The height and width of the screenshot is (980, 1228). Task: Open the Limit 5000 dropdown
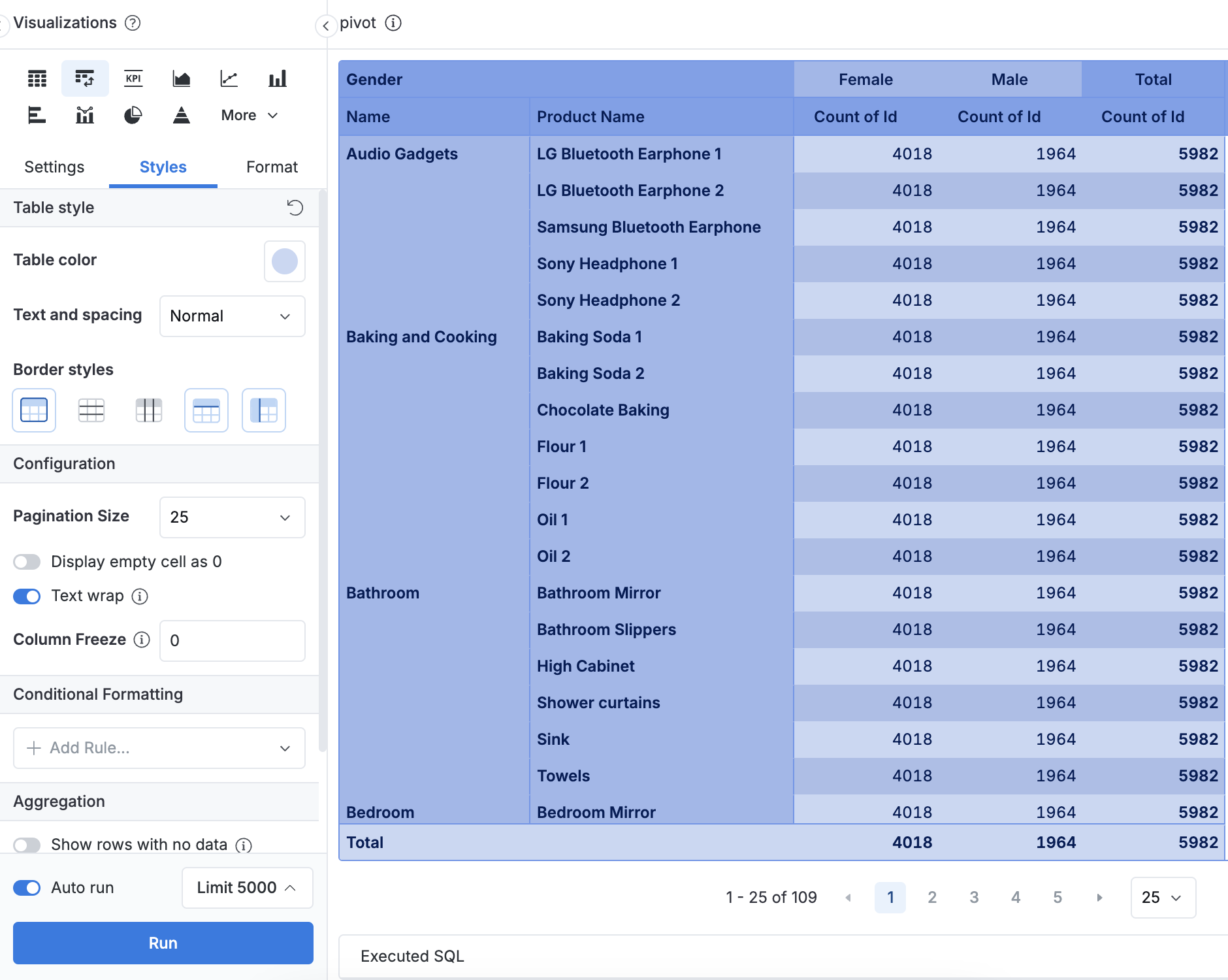pyautogui.click(x=248, y=888)
